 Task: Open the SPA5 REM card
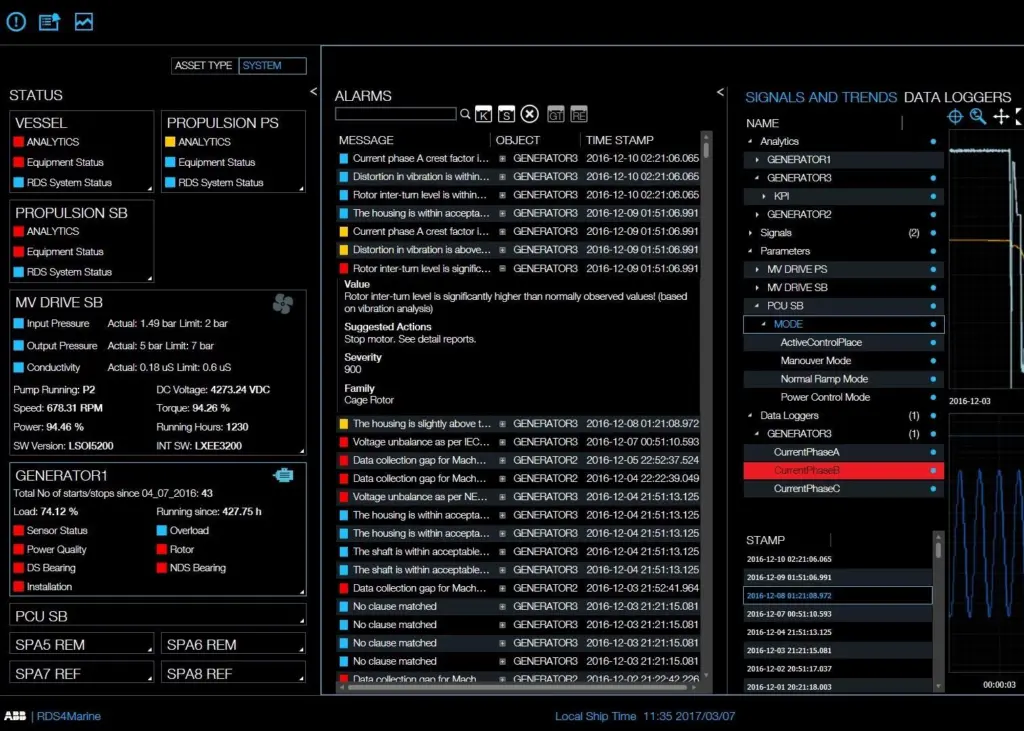pos(82,645)
